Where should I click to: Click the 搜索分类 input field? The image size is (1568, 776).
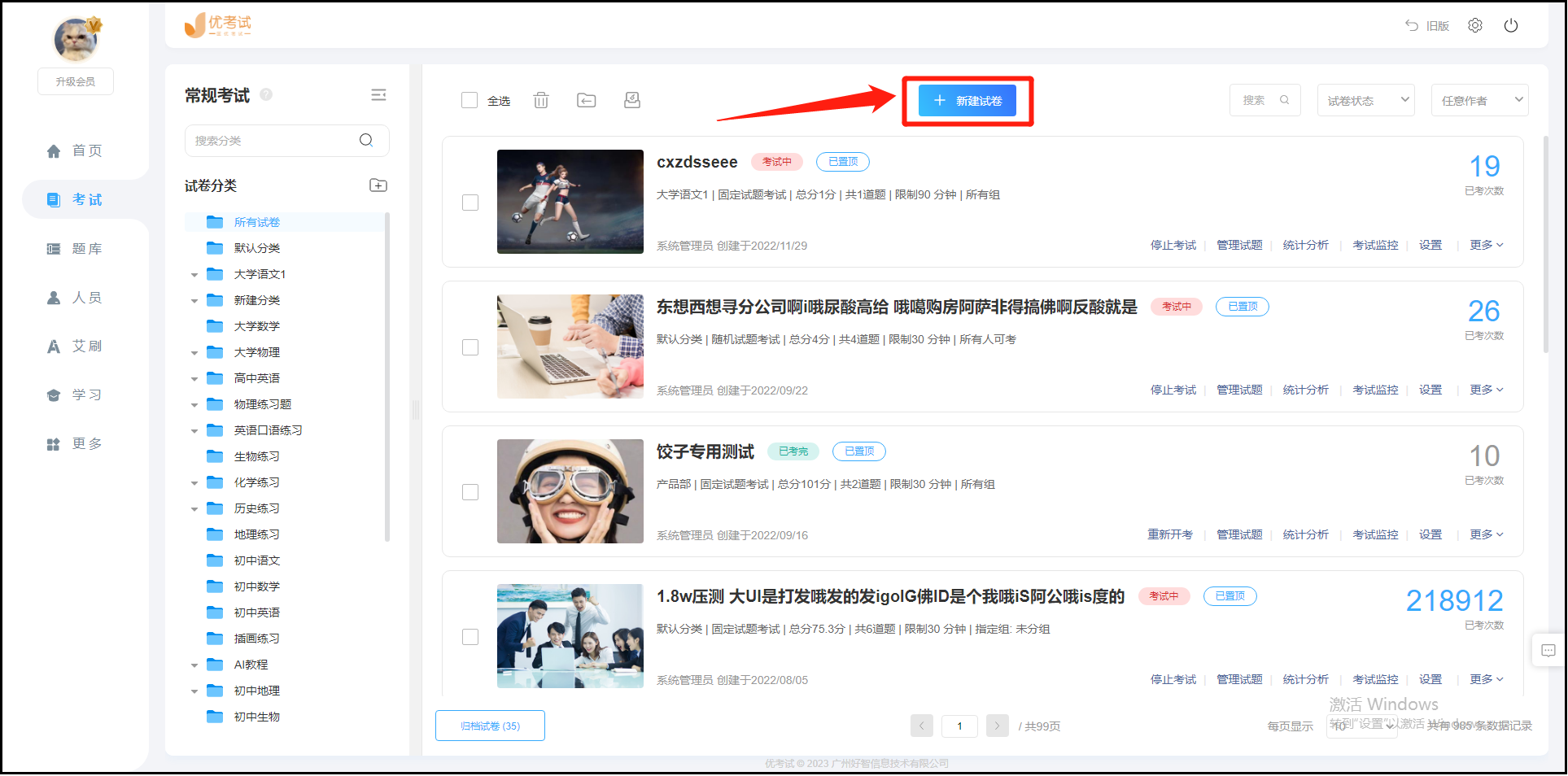click(287, 140)
